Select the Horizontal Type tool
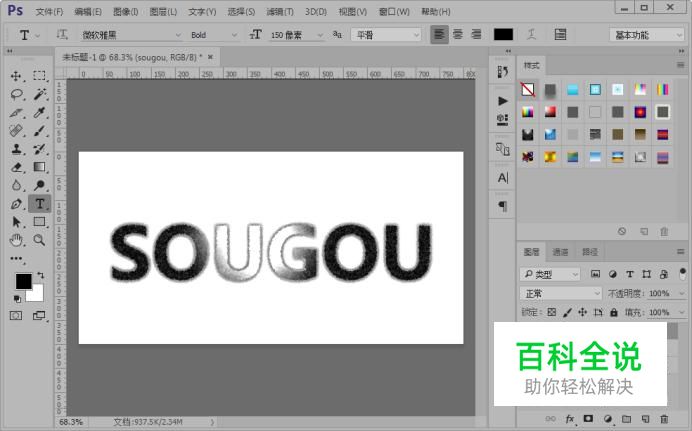692x431 pixels. tap(40, 204)
